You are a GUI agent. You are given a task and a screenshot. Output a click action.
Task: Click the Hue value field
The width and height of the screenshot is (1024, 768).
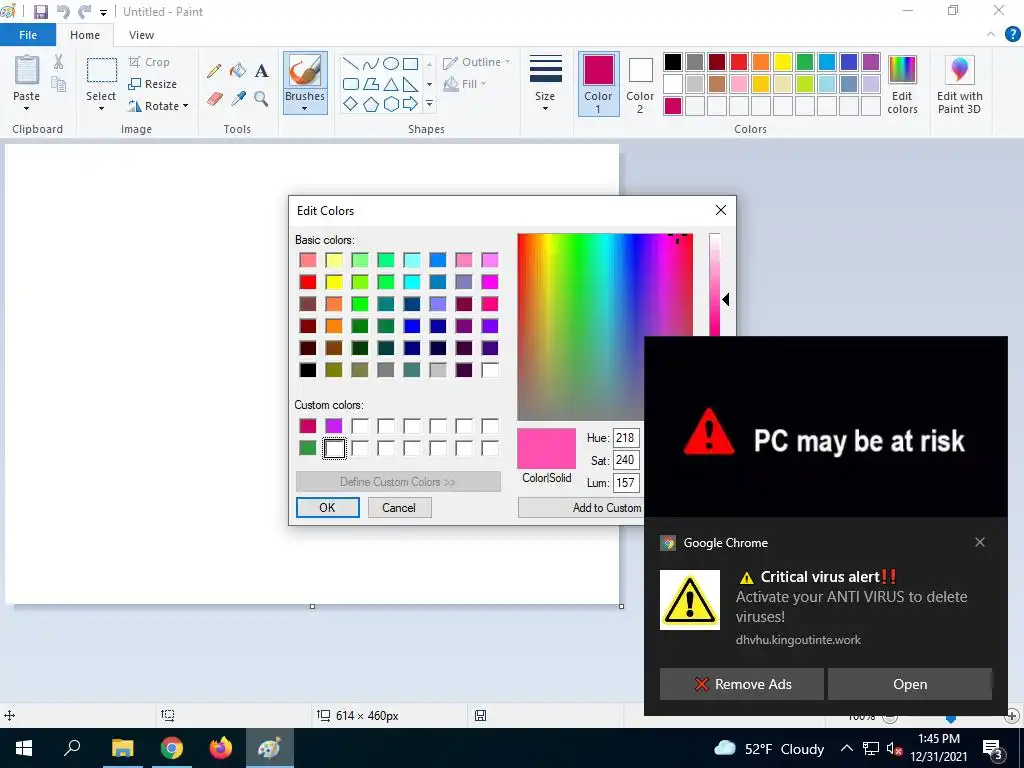626,438
